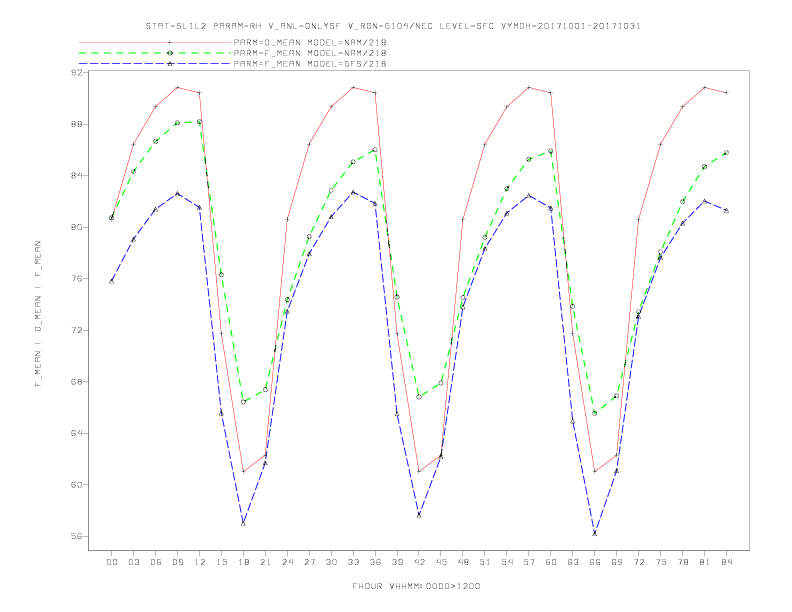Click y-axis tick label 88

tap(77, 124)
